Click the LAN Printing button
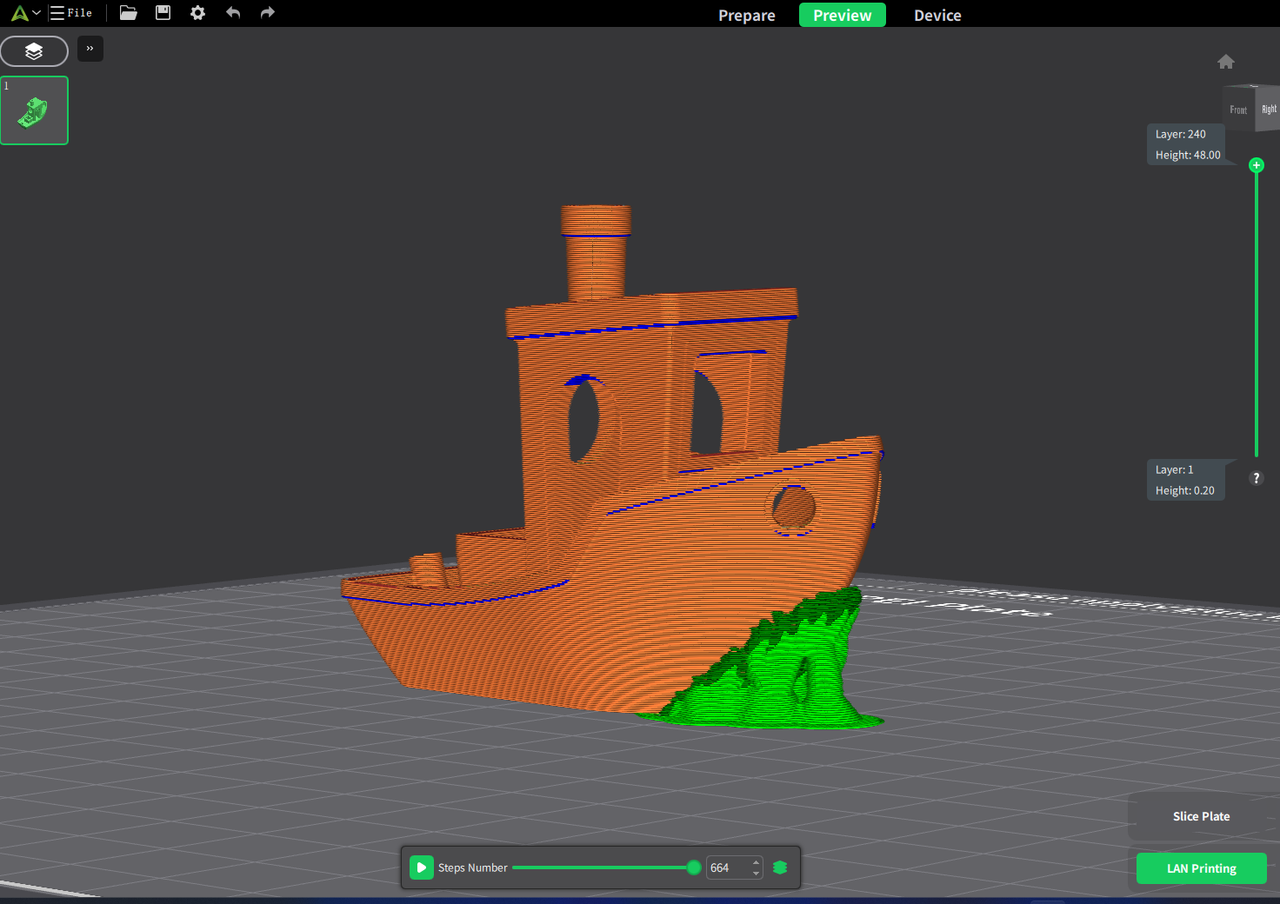1280x904 pixels. 1201,868
